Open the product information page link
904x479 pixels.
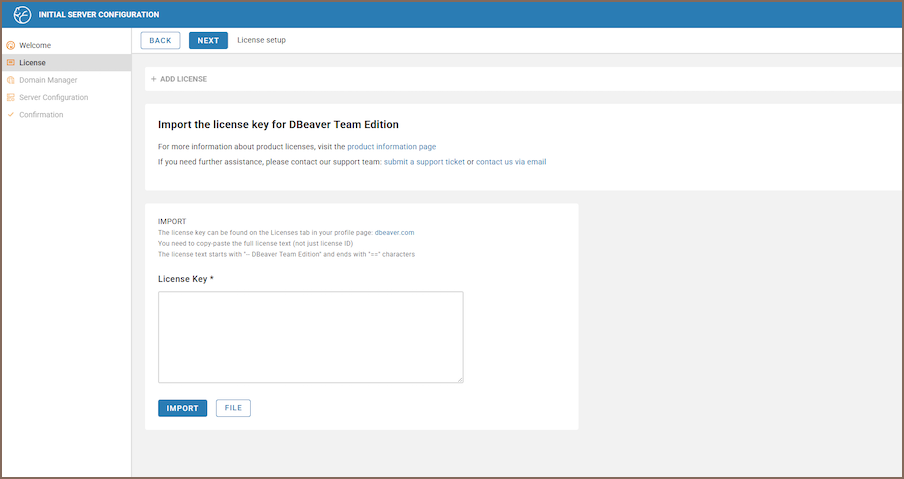click(x=391, y=147)
